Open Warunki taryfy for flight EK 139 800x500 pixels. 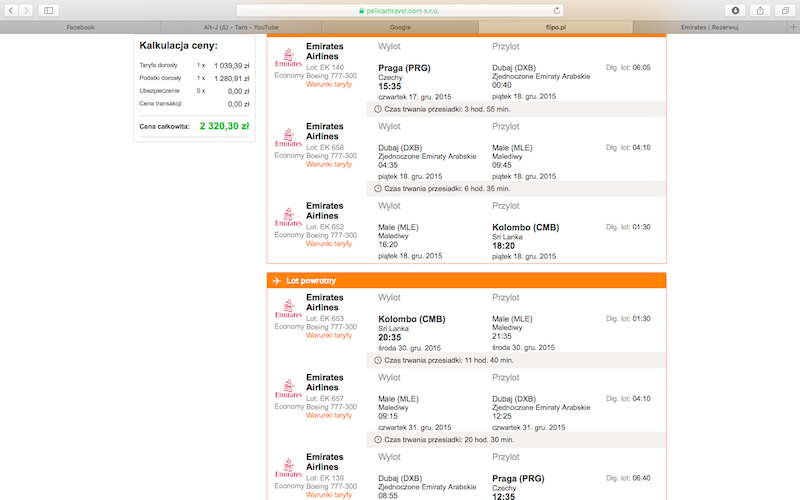tap(329, 494)
